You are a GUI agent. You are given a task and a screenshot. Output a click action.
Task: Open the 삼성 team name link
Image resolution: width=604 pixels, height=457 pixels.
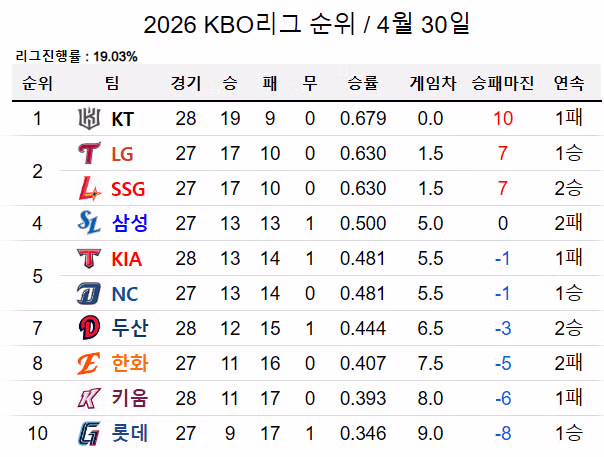coord(130,223)
